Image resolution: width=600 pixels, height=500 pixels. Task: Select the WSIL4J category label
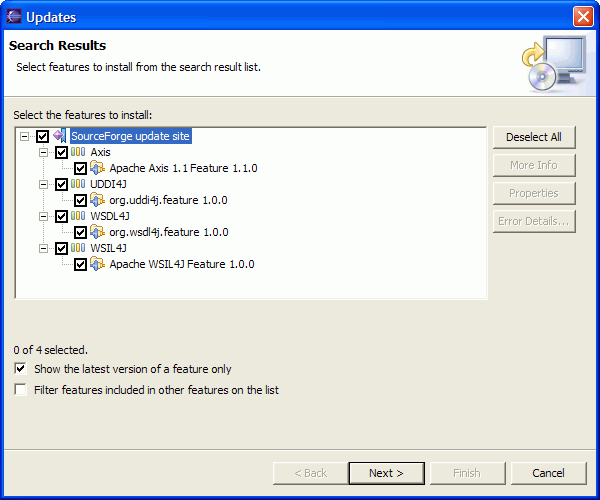108,248
